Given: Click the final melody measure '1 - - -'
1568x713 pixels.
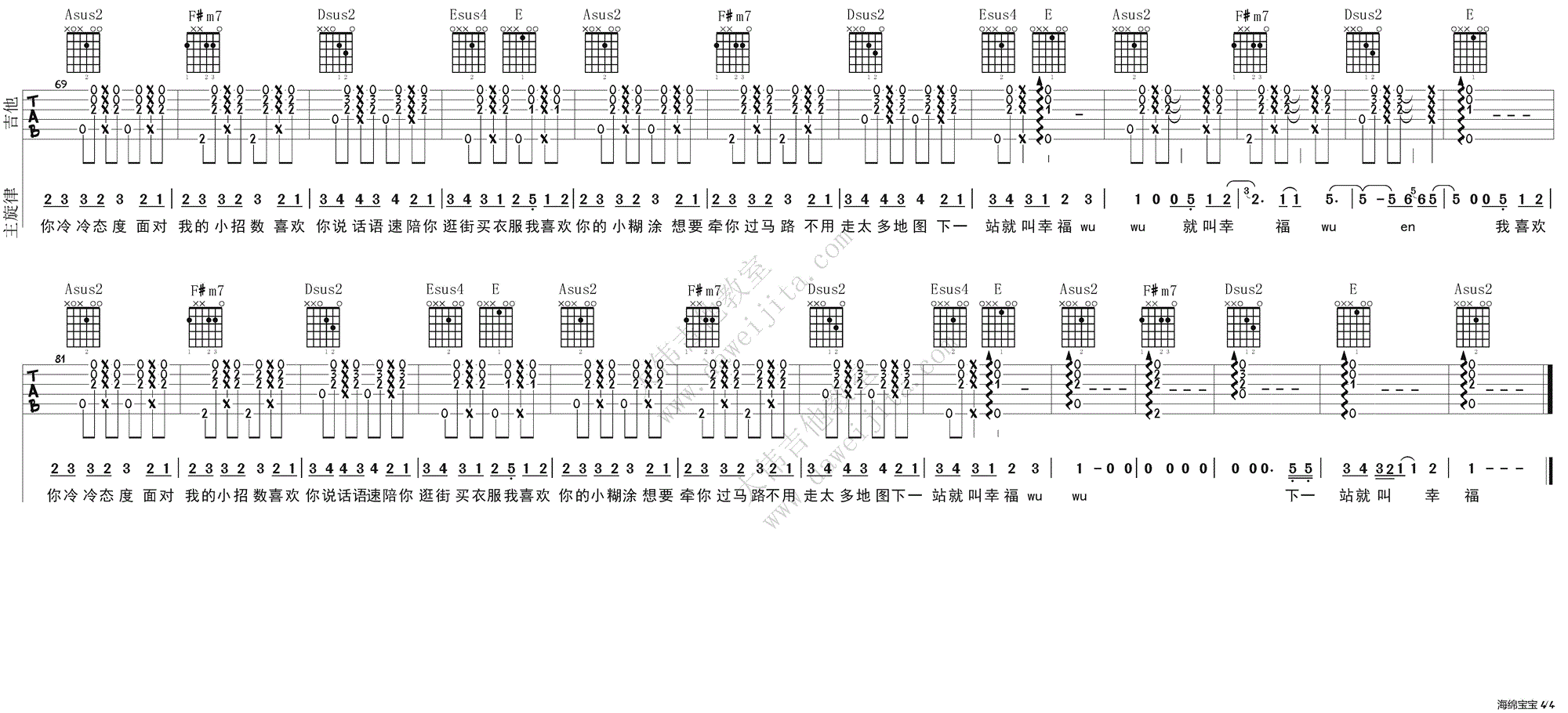Looking at the screenshot, I should (x=1497, y=469).
